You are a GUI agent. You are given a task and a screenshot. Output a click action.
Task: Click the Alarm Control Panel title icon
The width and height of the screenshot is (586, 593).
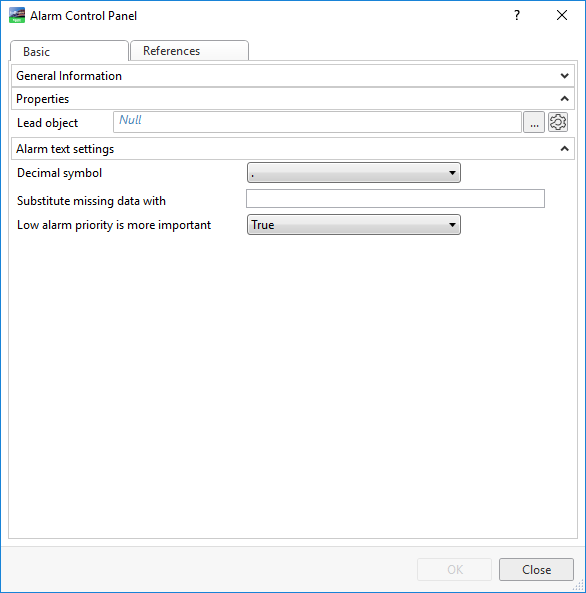[x=17, y=16]
